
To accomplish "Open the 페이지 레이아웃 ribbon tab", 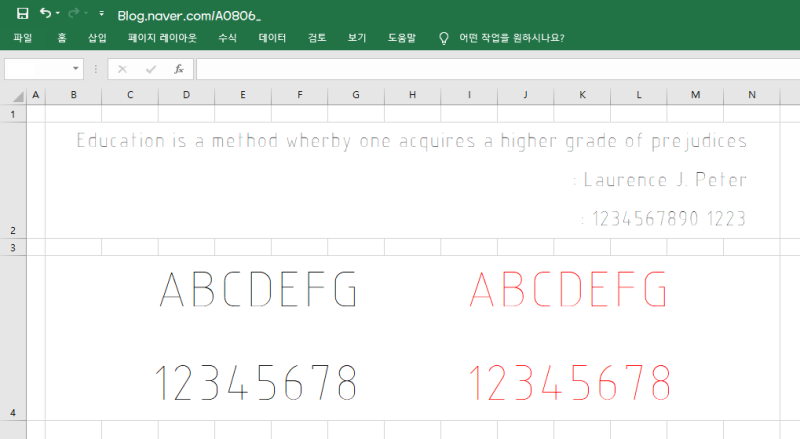I will click(x=162, y=38).
